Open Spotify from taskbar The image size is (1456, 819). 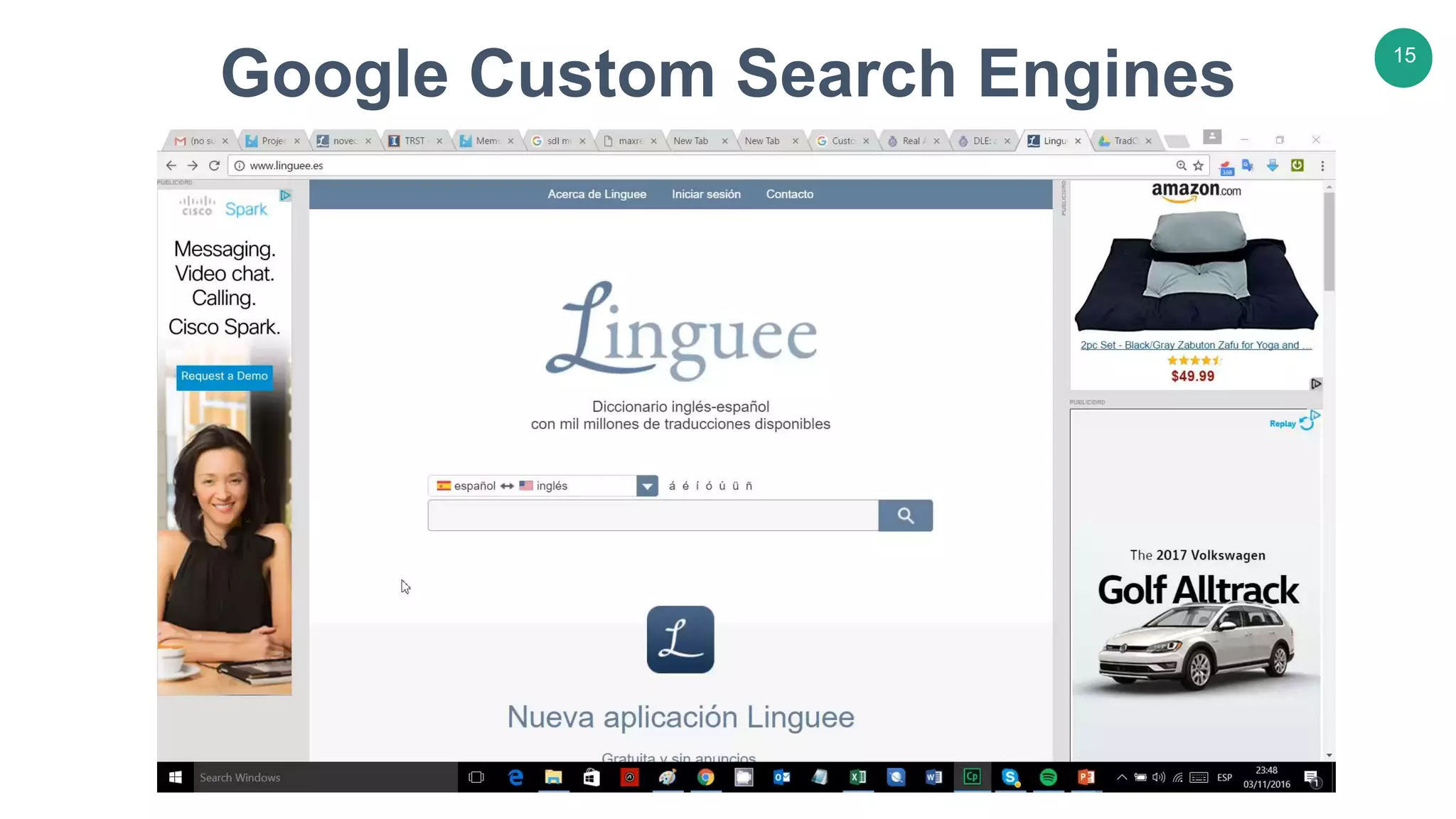tap(1048, 777)
